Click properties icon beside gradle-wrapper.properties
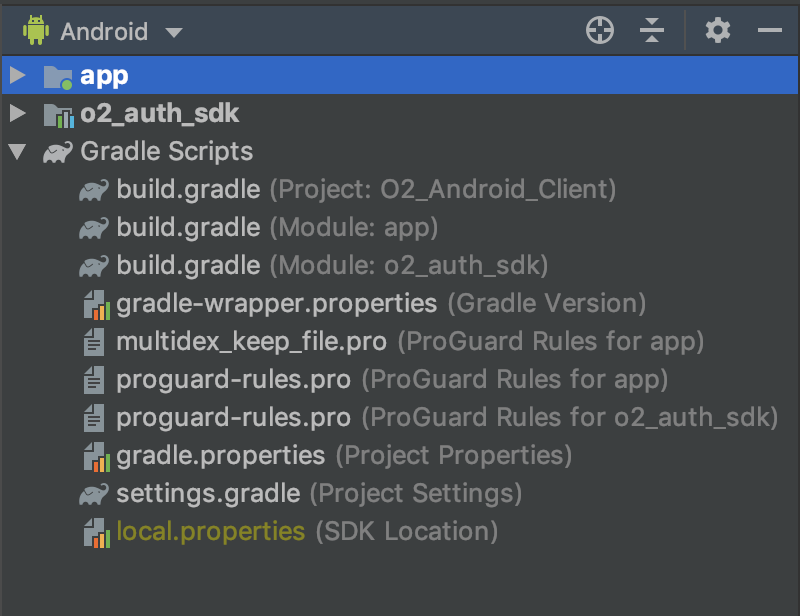The image size is (800, 616). point(96,305)
